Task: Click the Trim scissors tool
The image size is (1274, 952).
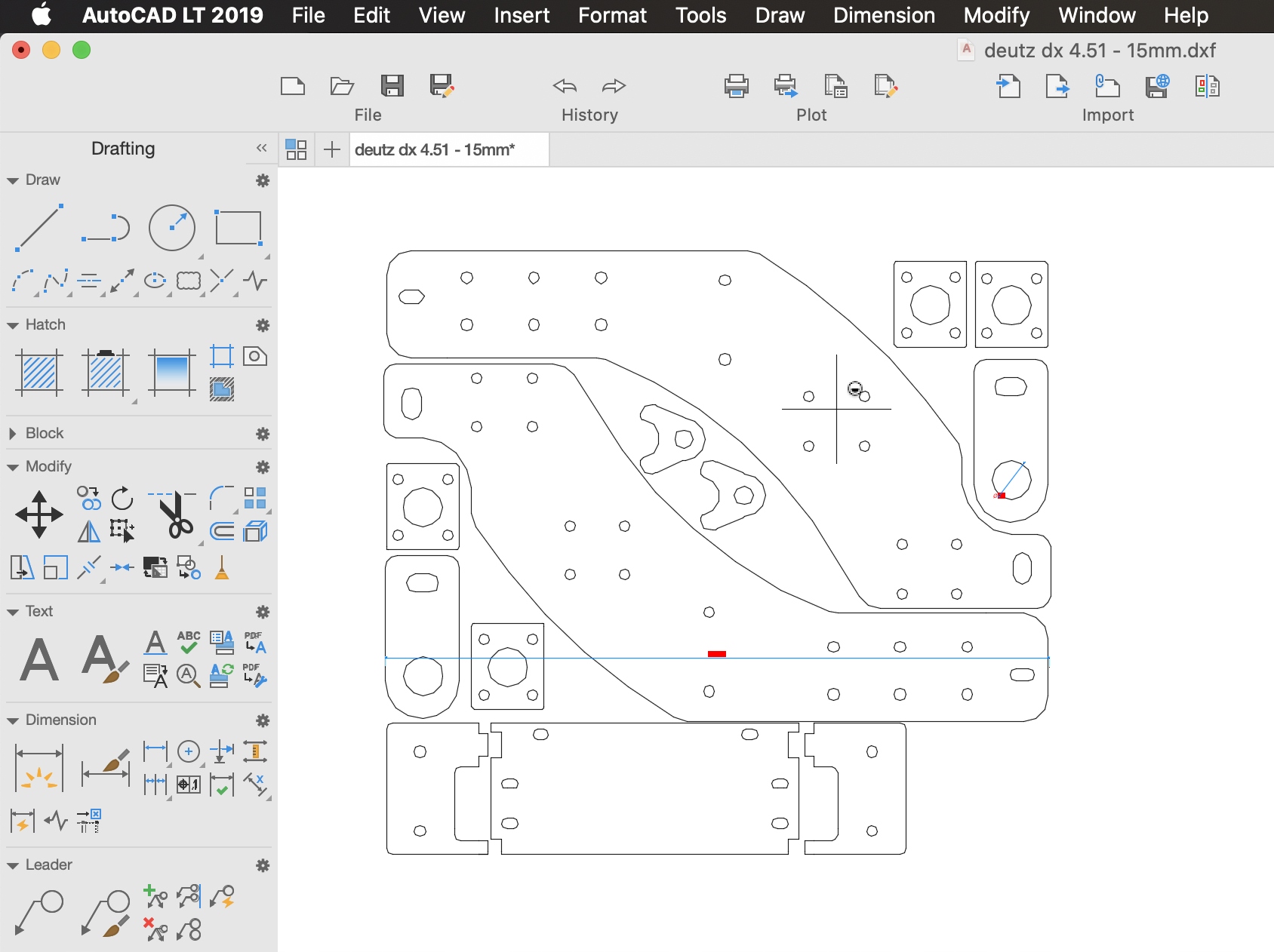Action: coord(177,516)
